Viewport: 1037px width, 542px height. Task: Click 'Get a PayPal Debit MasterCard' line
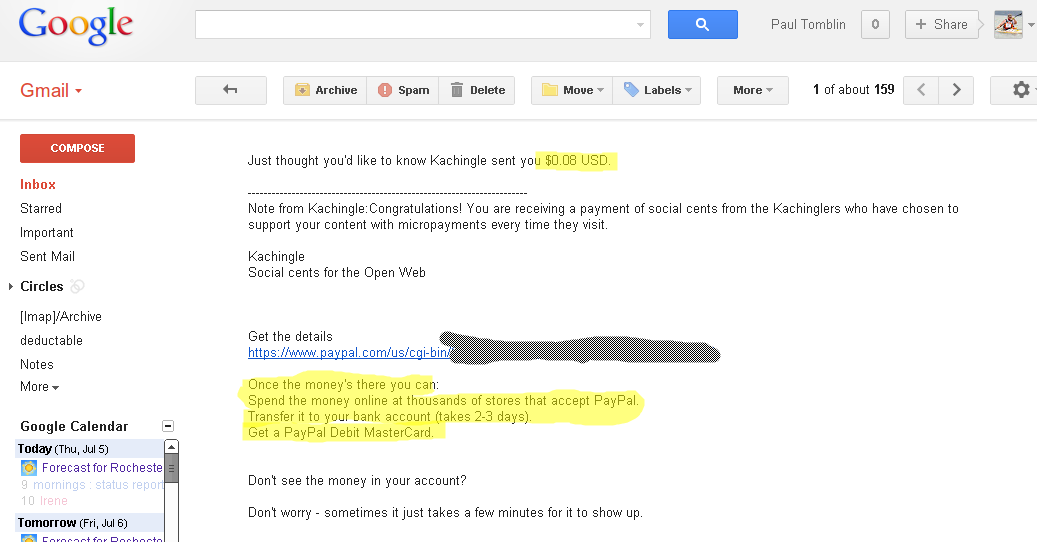pos(341,432)
